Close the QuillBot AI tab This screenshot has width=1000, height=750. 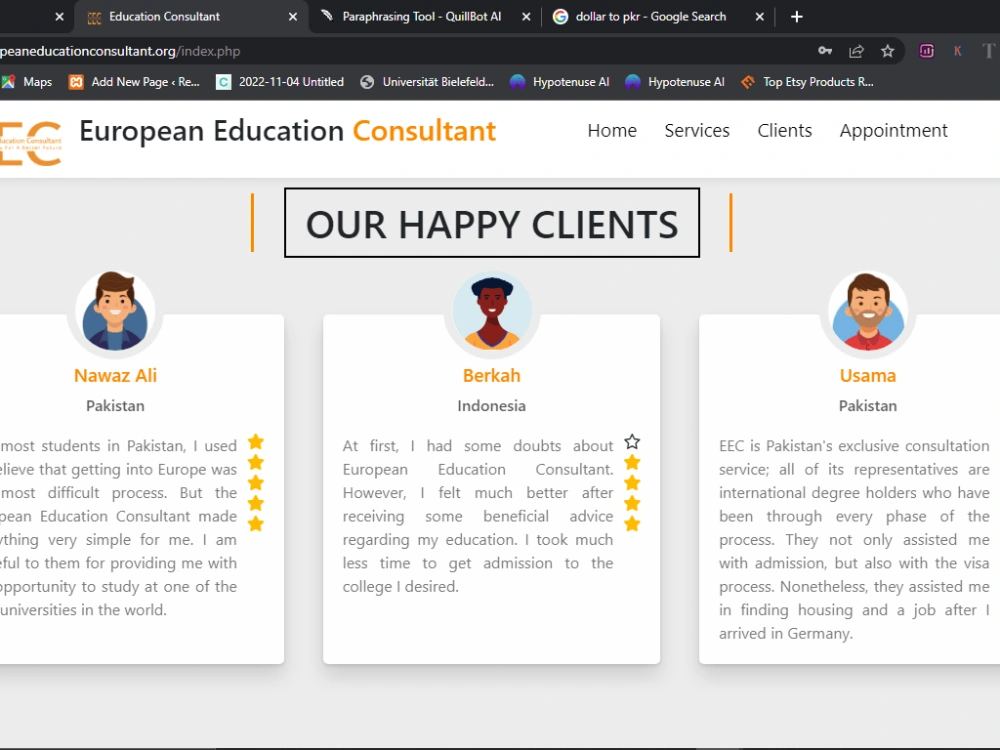[526, 17]
